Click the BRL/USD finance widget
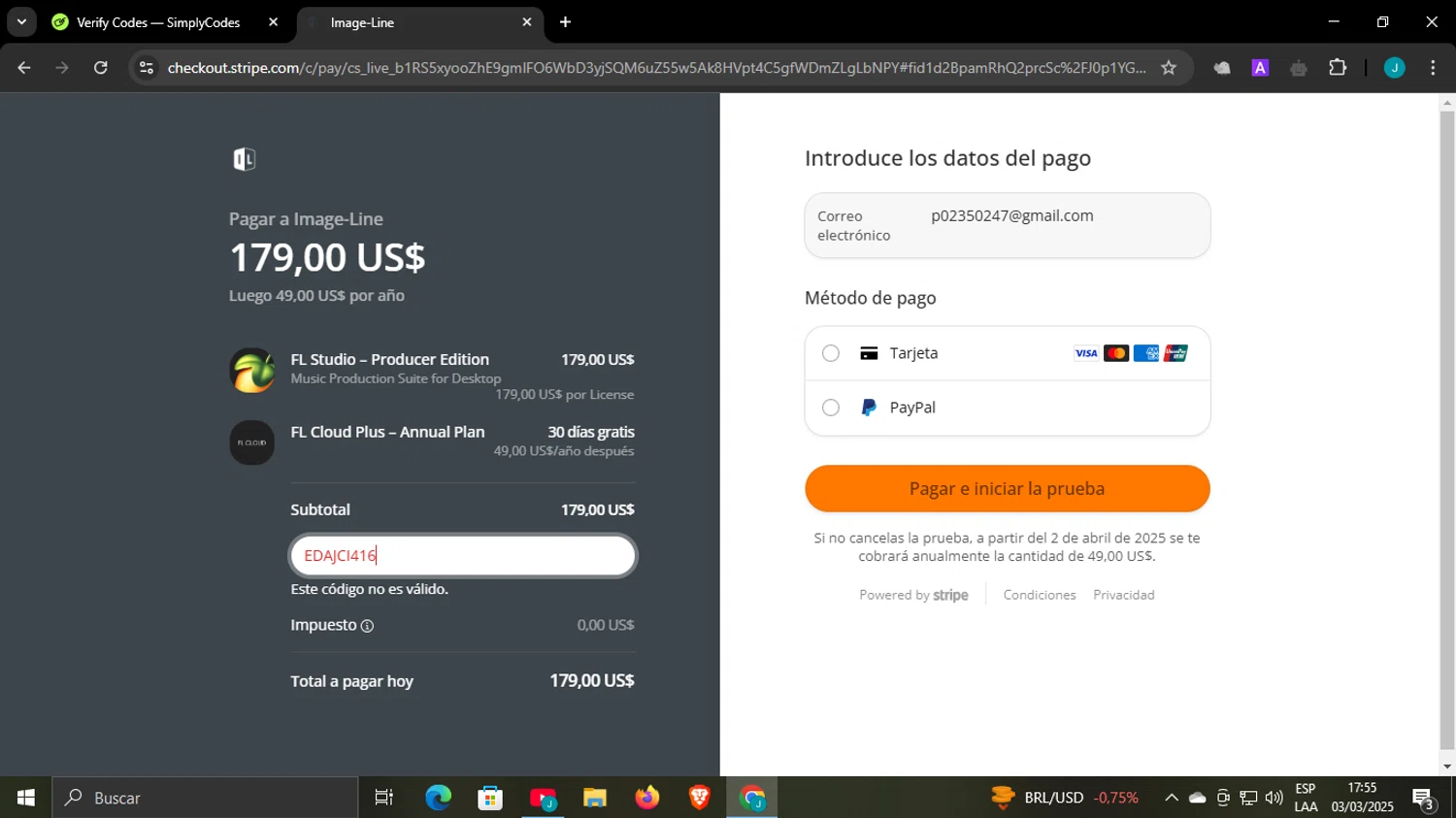This screenshot has height=818, width=1456. 1065,798
